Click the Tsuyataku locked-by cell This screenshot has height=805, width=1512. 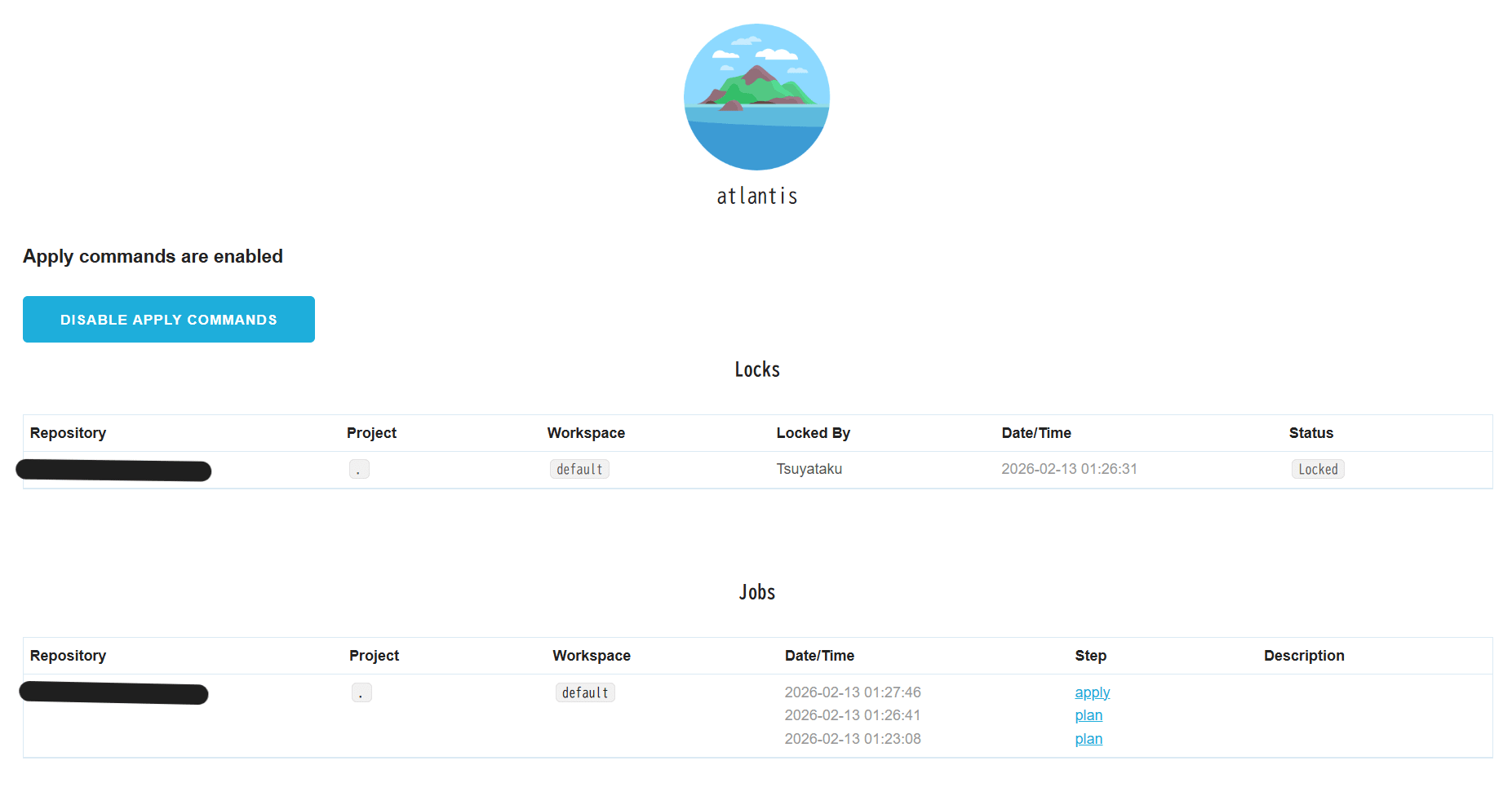[809, 469]
